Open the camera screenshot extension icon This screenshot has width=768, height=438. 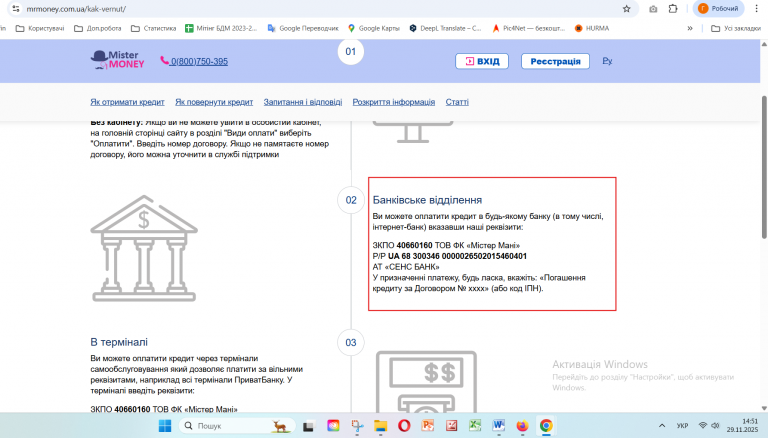click(653, 9)
